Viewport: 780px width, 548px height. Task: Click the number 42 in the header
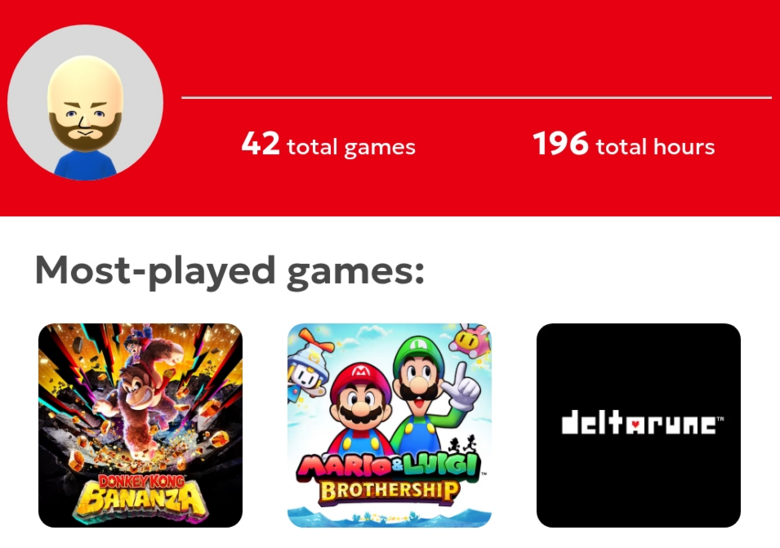pyautogui.click(x=260, y=145)
